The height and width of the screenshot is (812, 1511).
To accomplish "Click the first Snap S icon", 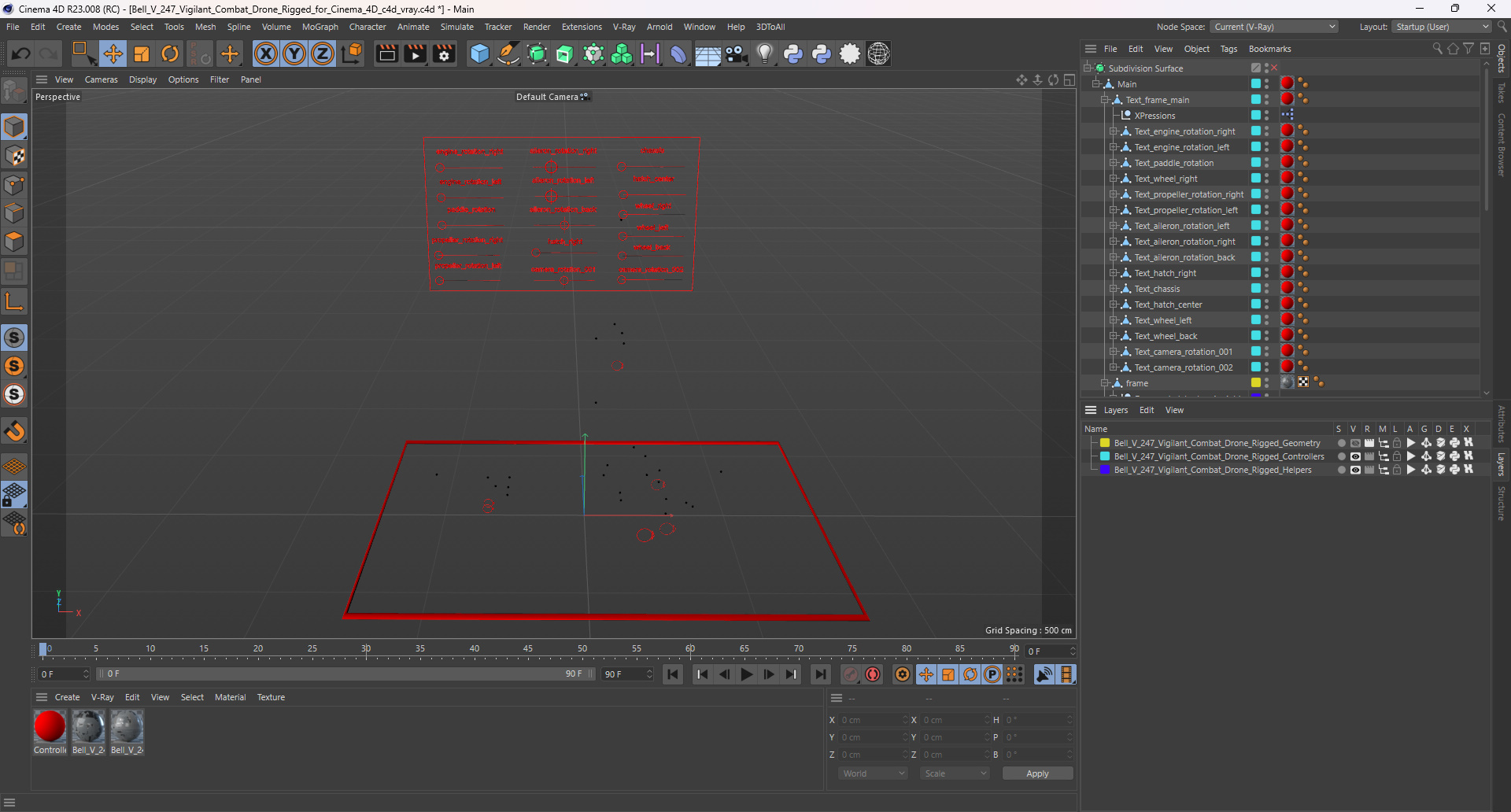I will [x=14, y=338].
